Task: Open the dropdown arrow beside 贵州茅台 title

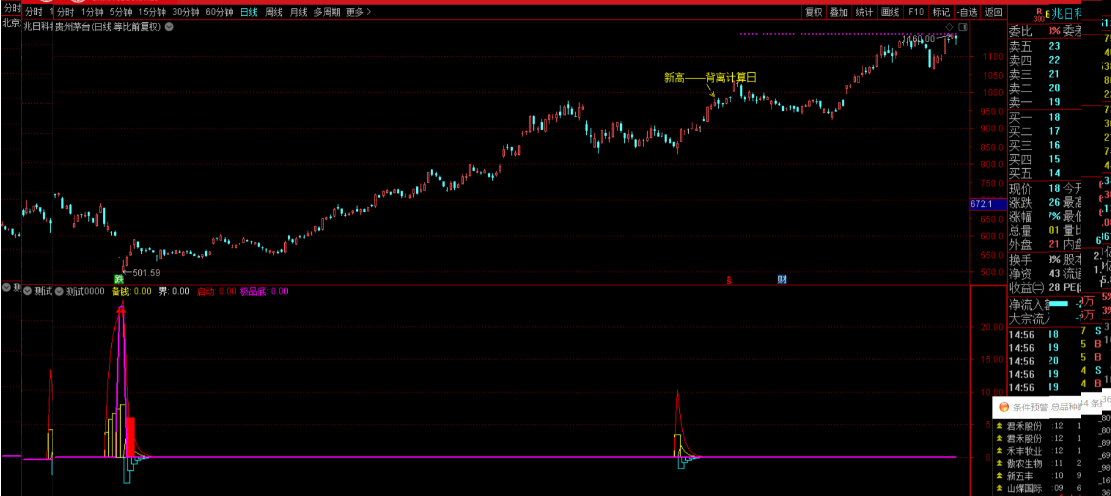Action: pos(169,26)
